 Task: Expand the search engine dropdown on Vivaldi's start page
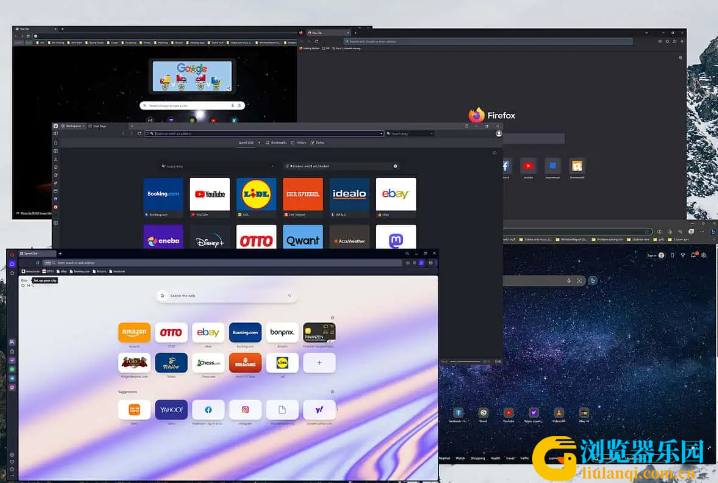272,166
